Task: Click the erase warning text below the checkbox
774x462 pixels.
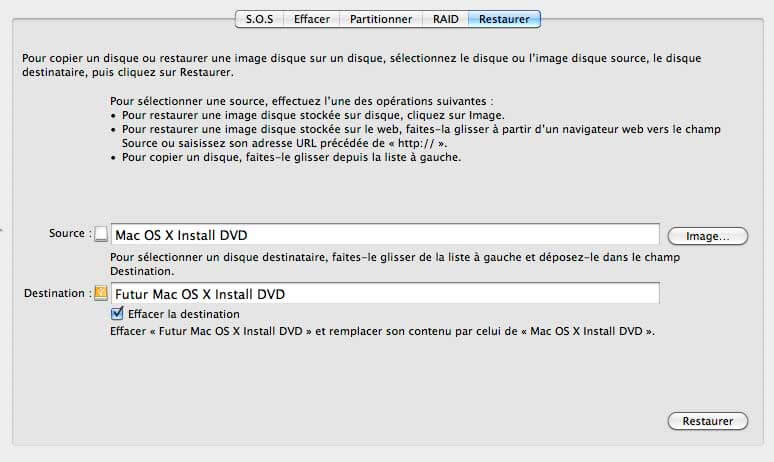Action: [x=382, y=330]
